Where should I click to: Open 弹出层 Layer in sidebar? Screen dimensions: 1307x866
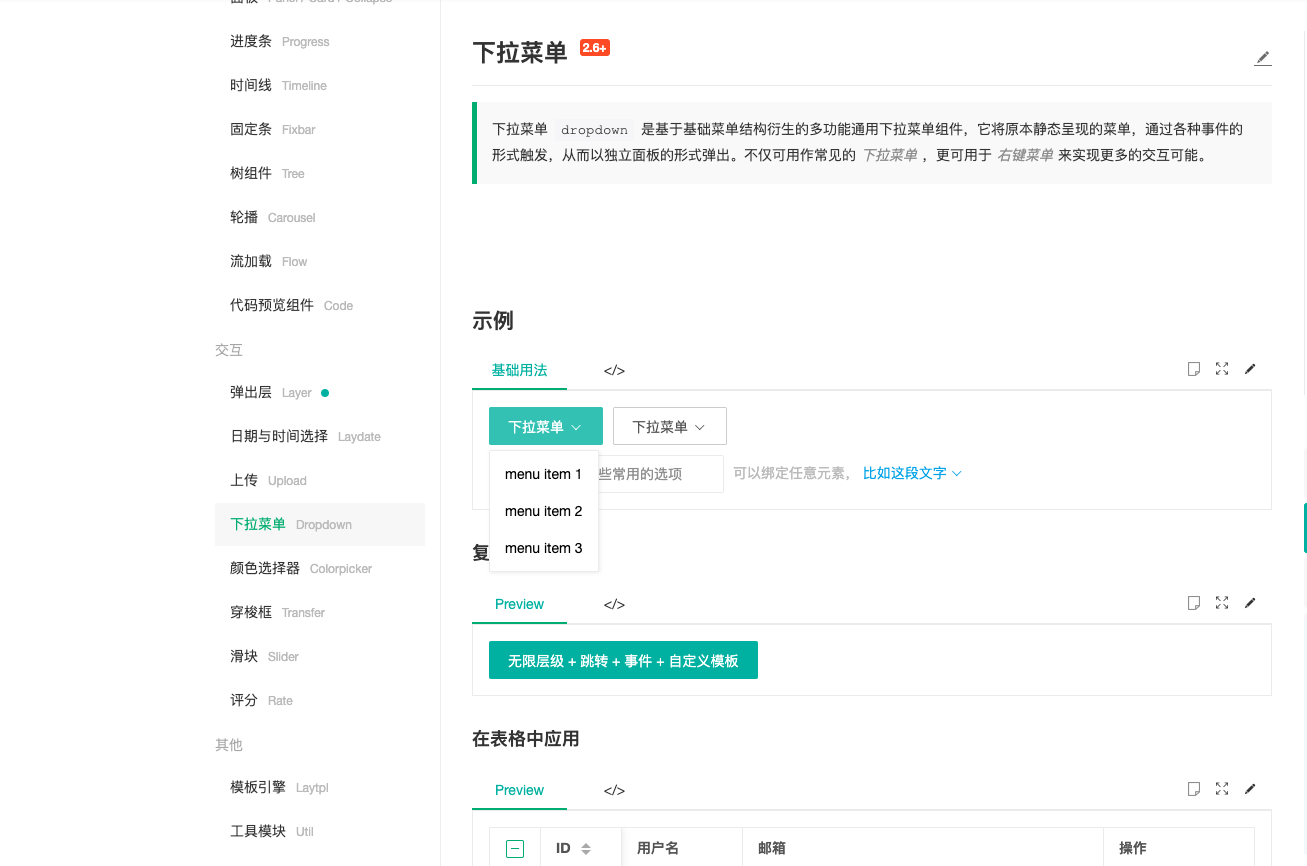[320, 392]
